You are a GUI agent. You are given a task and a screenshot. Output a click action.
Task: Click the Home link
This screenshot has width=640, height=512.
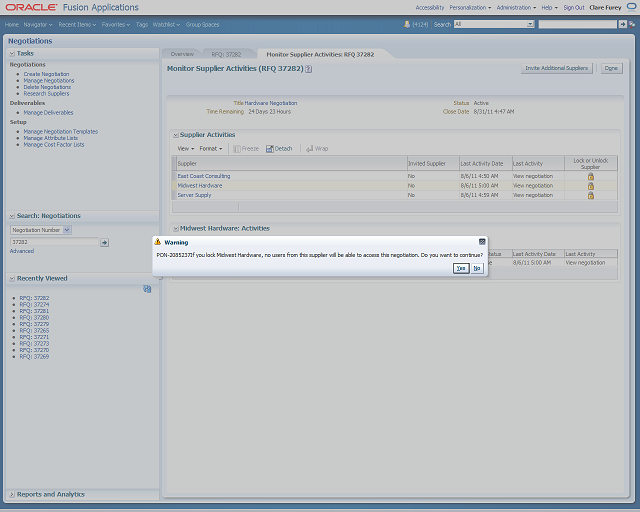(x=12, y=24)
